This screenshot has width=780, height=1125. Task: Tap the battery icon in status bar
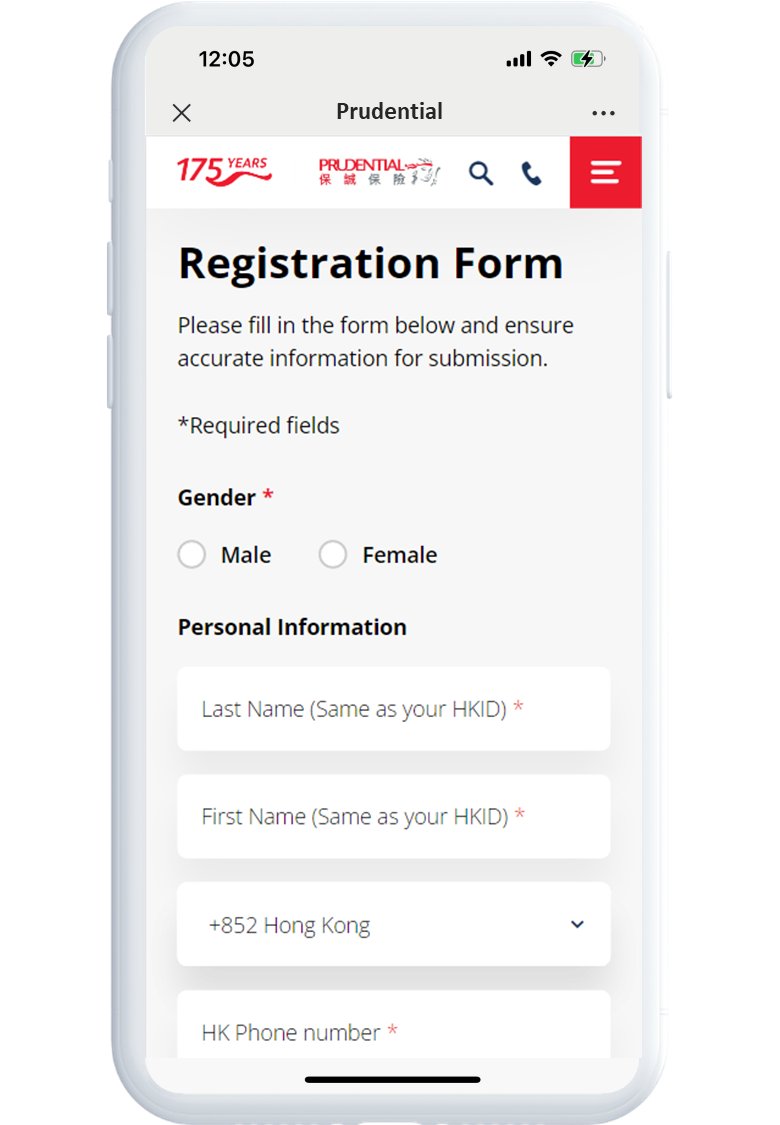[588, 59]
